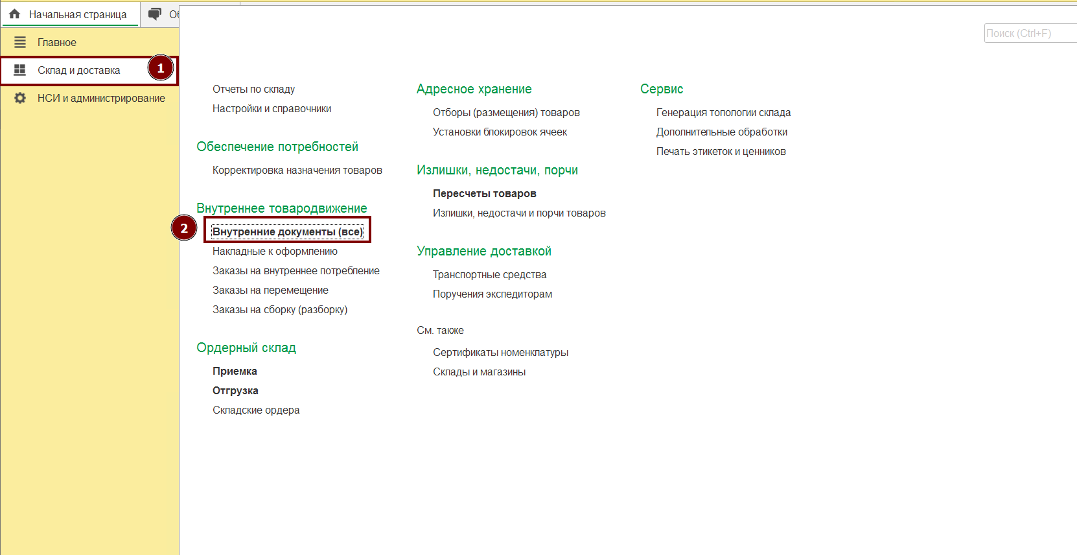Open Печать этикеток и ценников
The image size is (1078, 556).
(720, 151)
